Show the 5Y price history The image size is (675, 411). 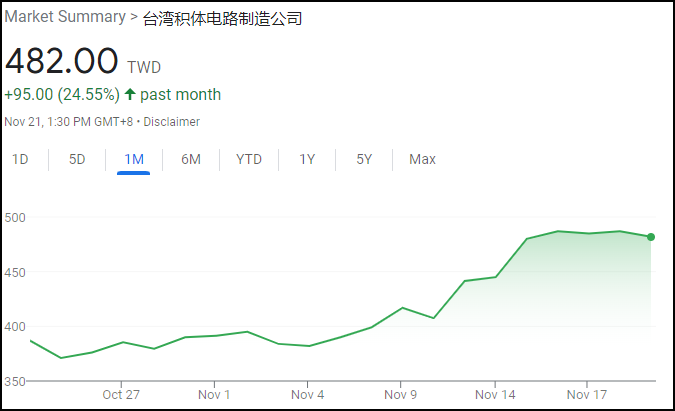pyautogui.click(x=364, y=160)
